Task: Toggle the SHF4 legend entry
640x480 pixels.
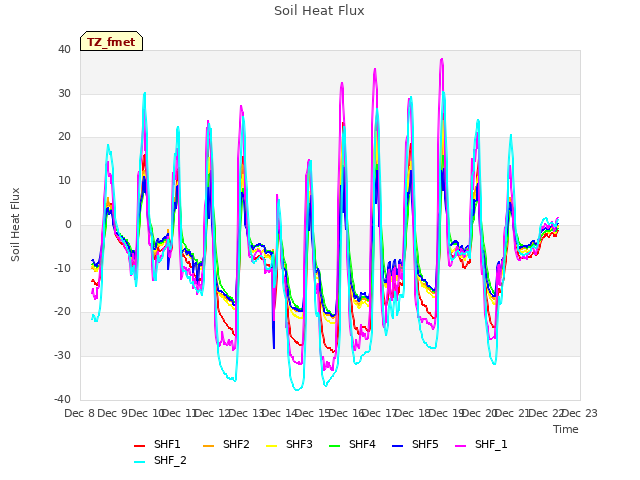Action: (x=352, y=444)
